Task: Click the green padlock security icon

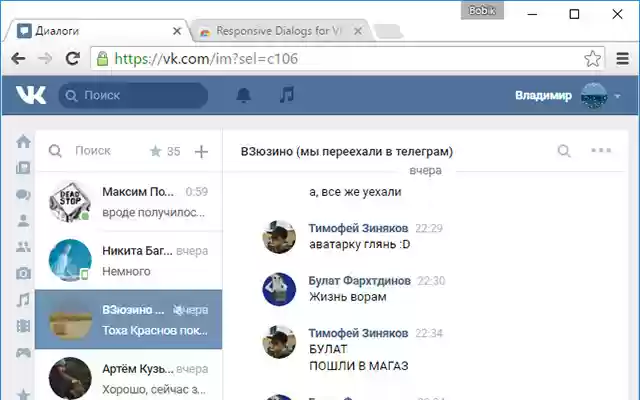Action: click(102, 59)
